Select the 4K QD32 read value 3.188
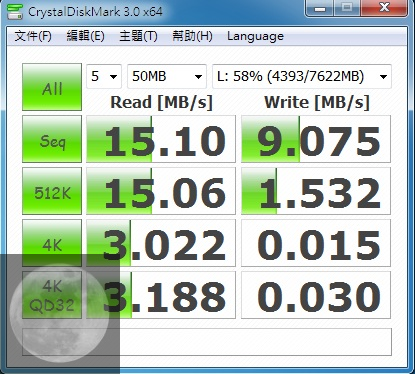The height and width of the screenshot is (374, 415). tap(161, 295)
